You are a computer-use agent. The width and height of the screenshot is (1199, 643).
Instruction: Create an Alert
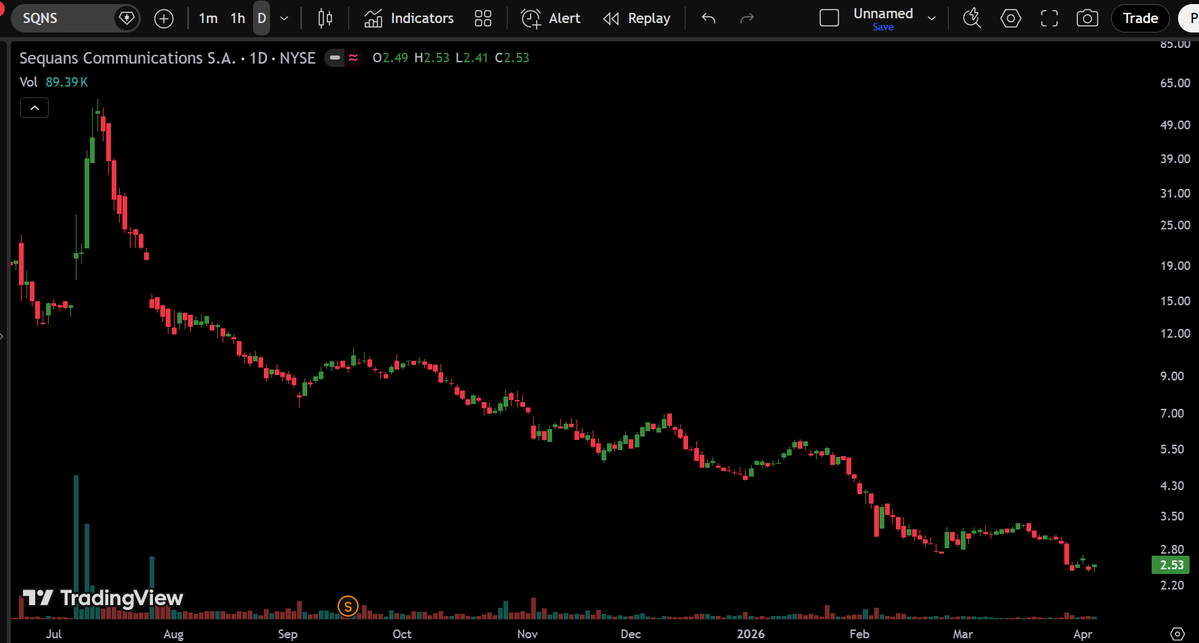coord(551,18)
